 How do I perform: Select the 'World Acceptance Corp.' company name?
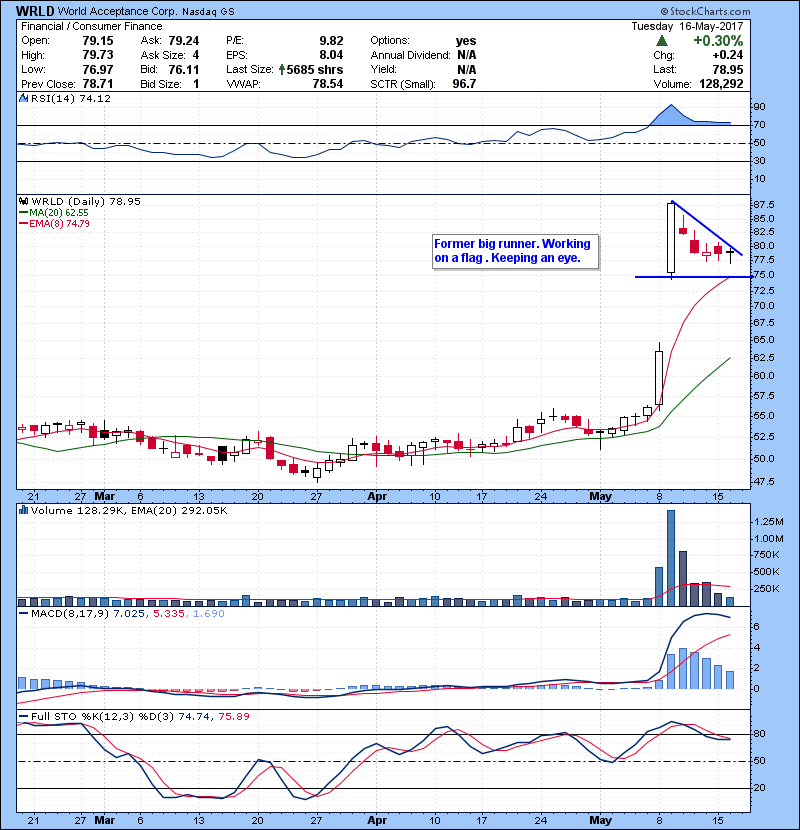[x=118, y=11]
